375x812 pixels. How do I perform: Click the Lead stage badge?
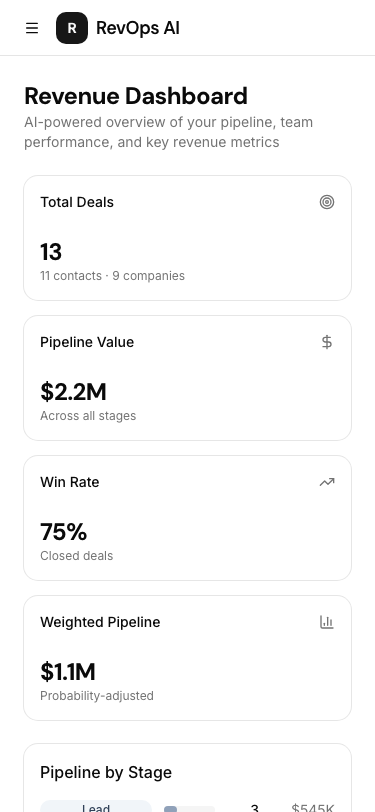[x=96, y=807]
